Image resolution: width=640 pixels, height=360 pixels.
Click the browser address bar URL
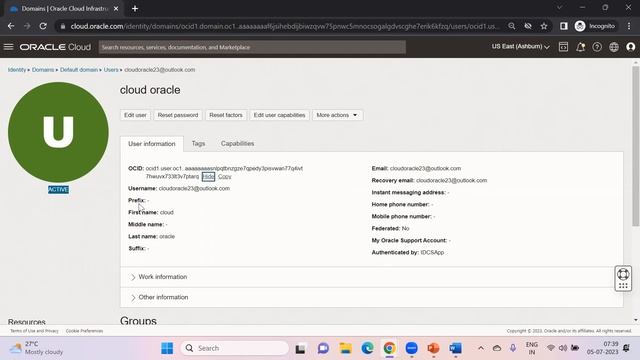pyautogui.click(x=284, y=26)
